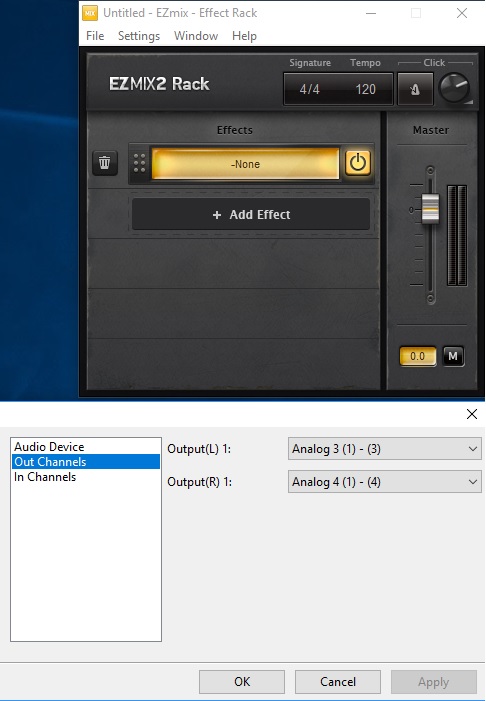
Task: Click the Output(L) 1: label
Action: [x=199, y=449]
